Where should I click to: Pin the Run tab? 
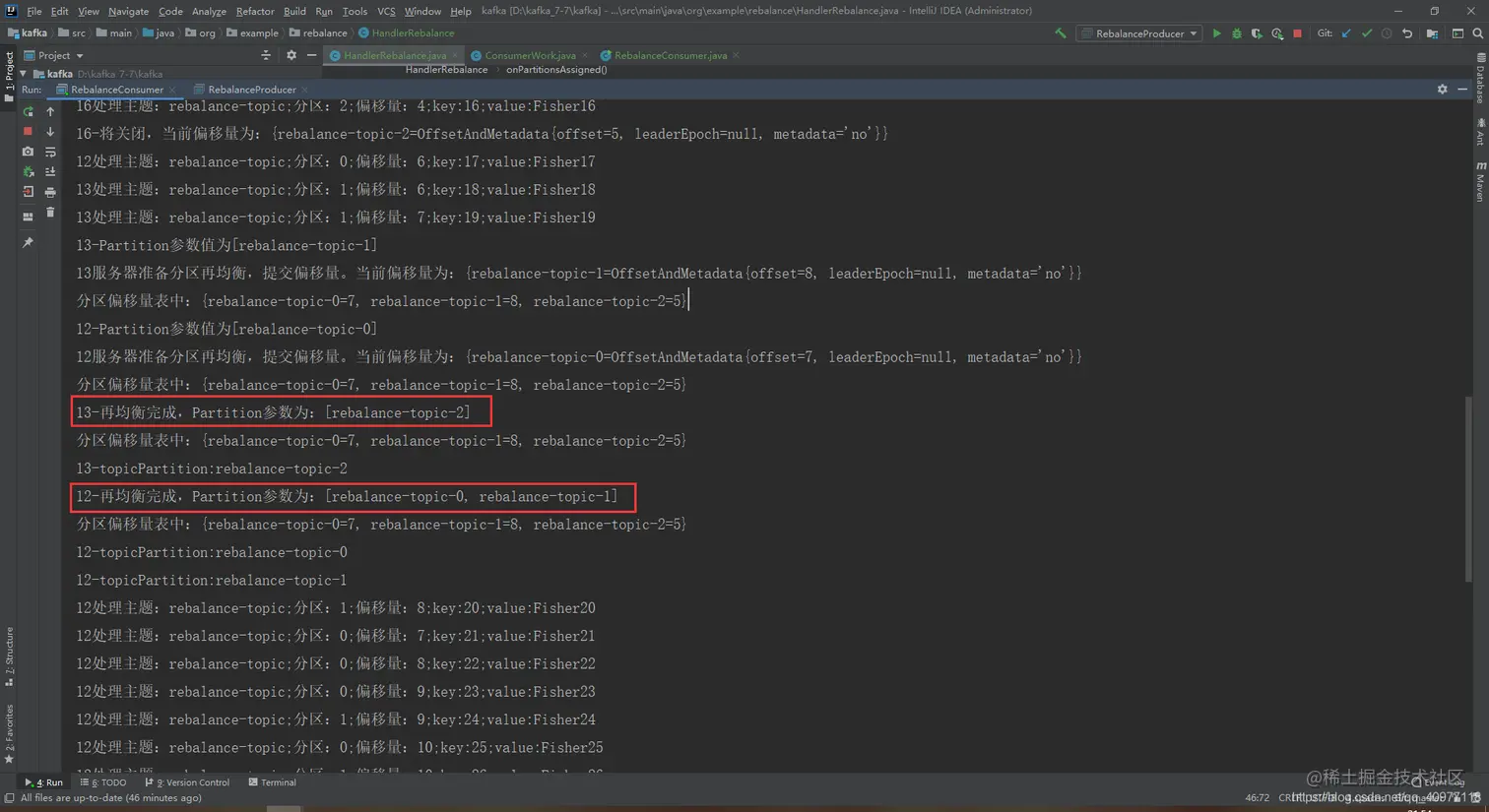[x=28, y=242]
